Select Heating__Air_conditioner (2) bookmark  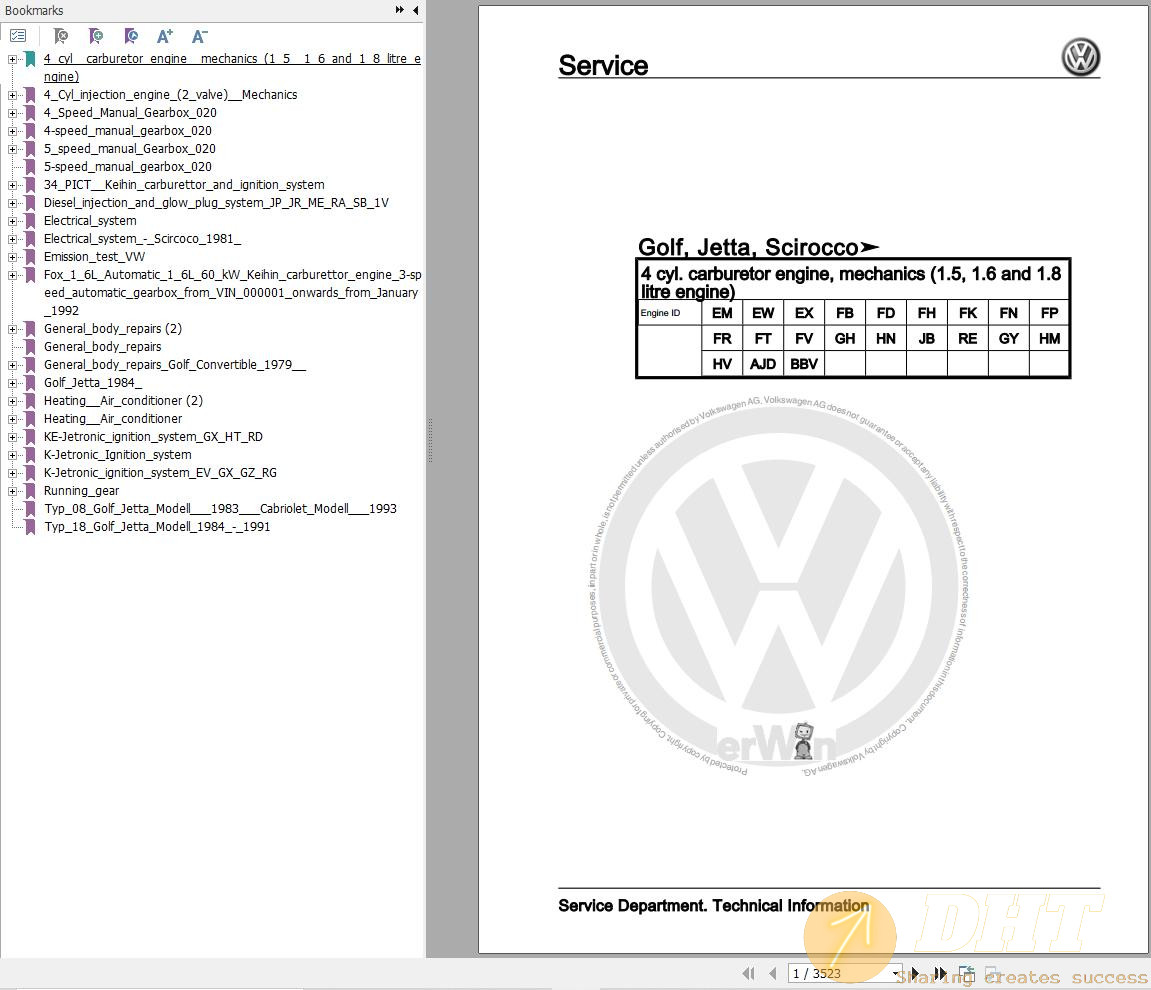coord(123,401)
